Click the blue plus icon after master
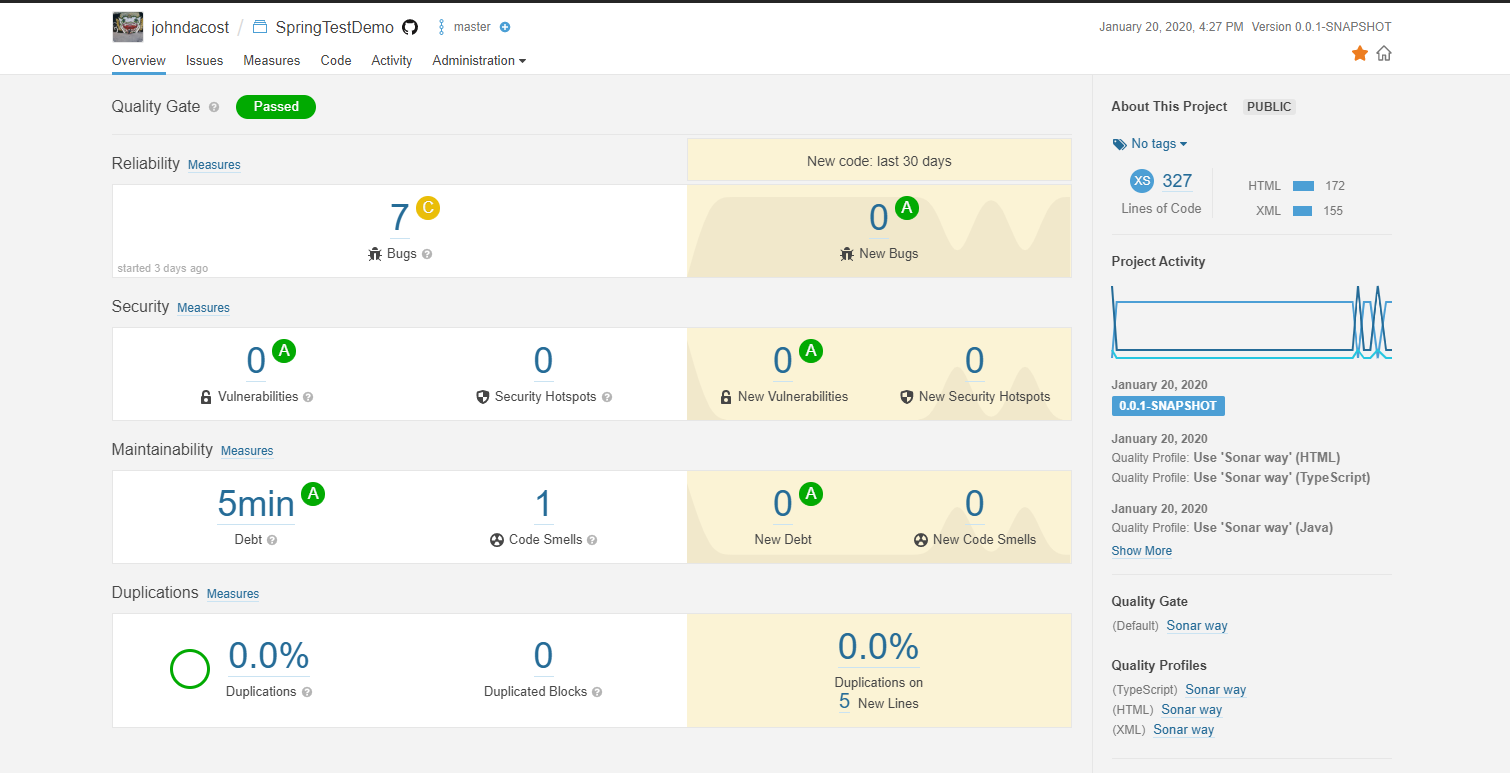The image size is (1510, 773). point(505,28)
